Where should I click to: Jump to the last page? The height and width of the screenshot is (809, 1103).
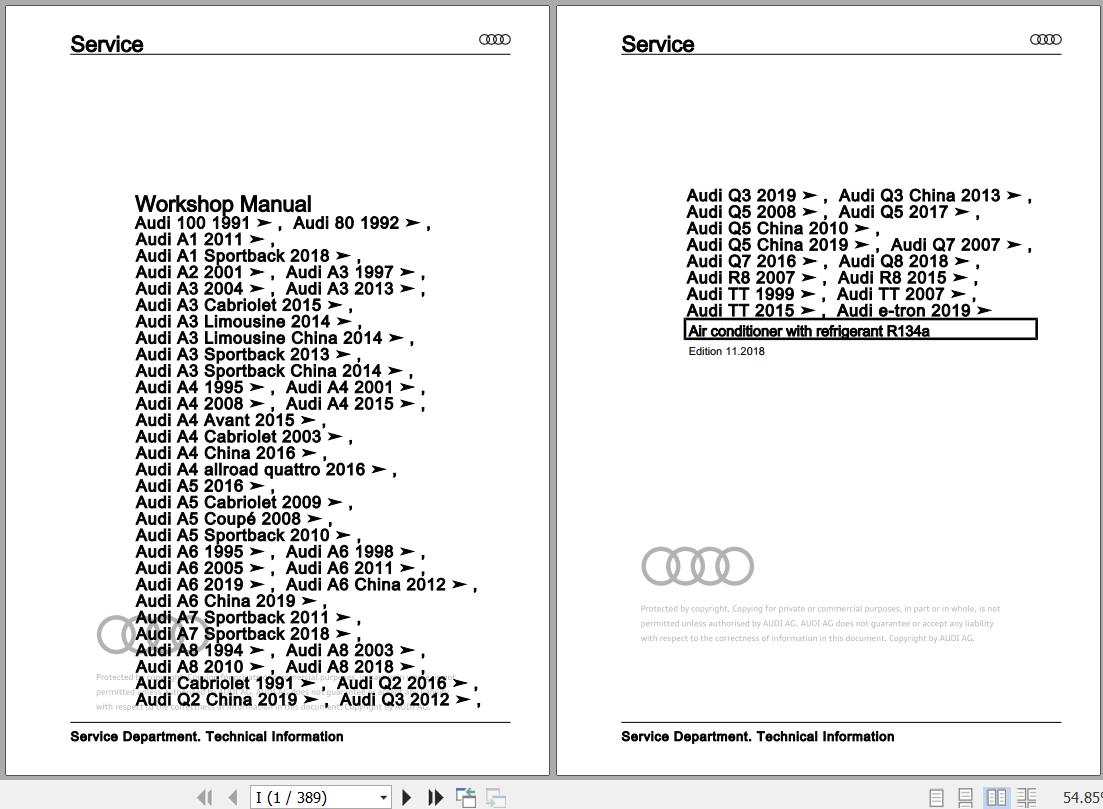(x=435, y=797)
